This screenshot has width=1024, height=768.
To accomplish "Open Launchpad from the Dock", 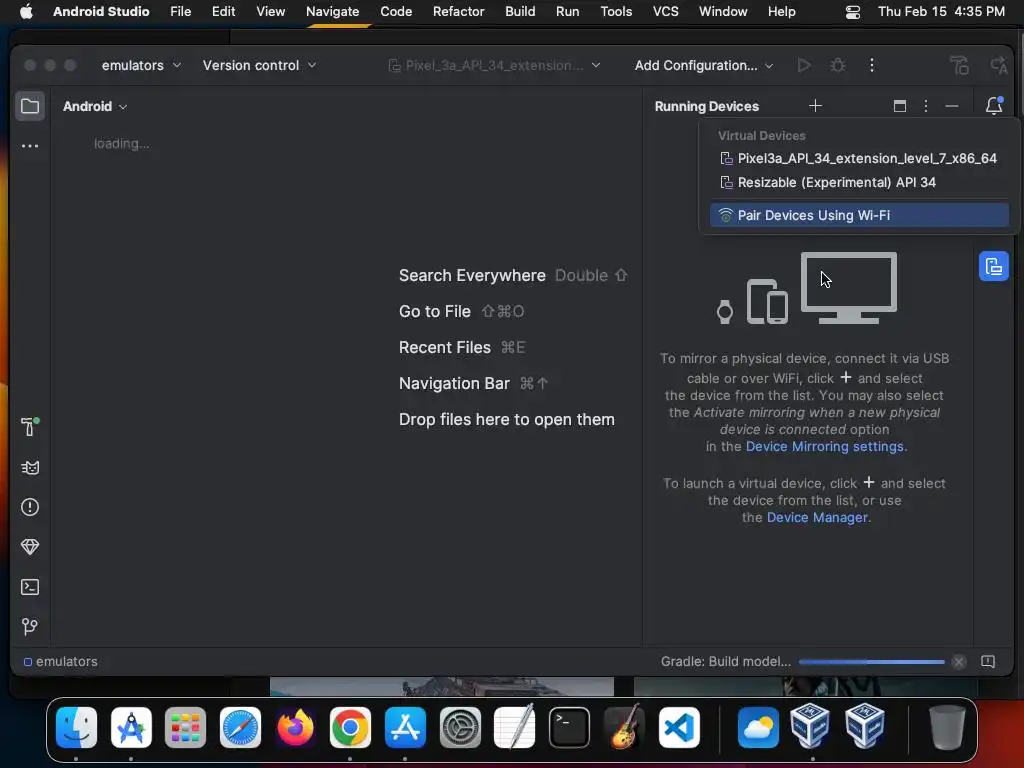I will click(185, 728).
